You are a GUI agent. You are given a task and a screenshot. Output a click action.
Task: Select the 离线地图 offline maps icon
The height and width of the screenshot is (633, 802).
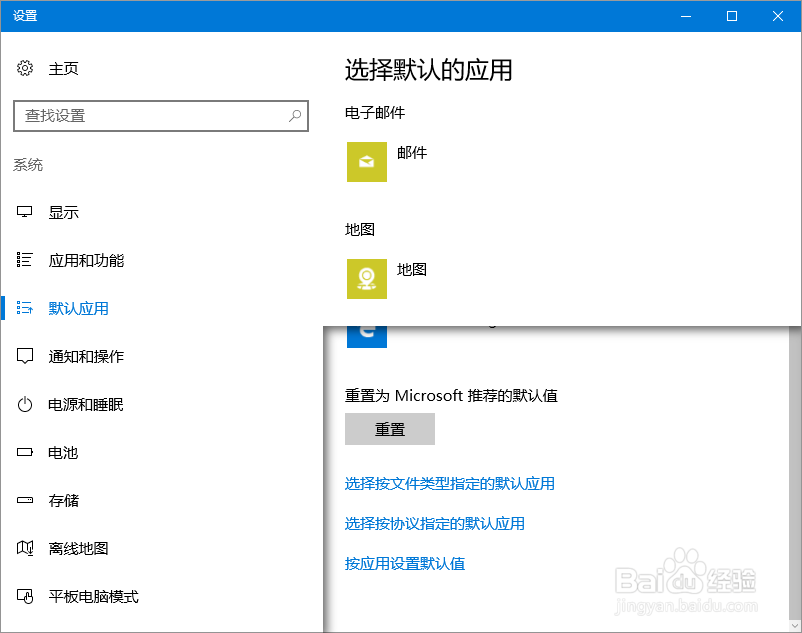click(x=24, y=548)
